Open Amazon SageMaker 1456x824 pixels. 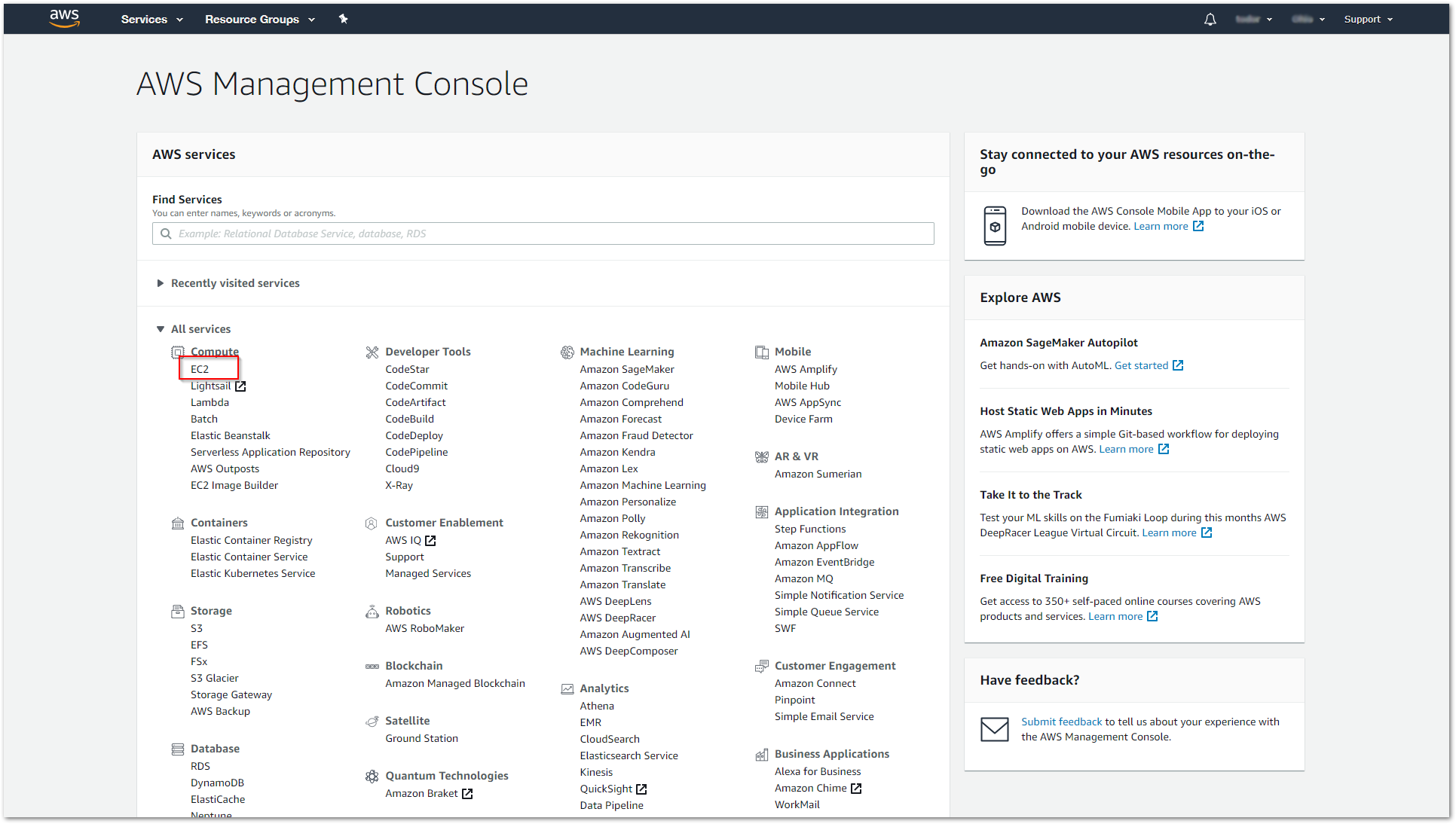pyautogui.click(x=627, y=369)
